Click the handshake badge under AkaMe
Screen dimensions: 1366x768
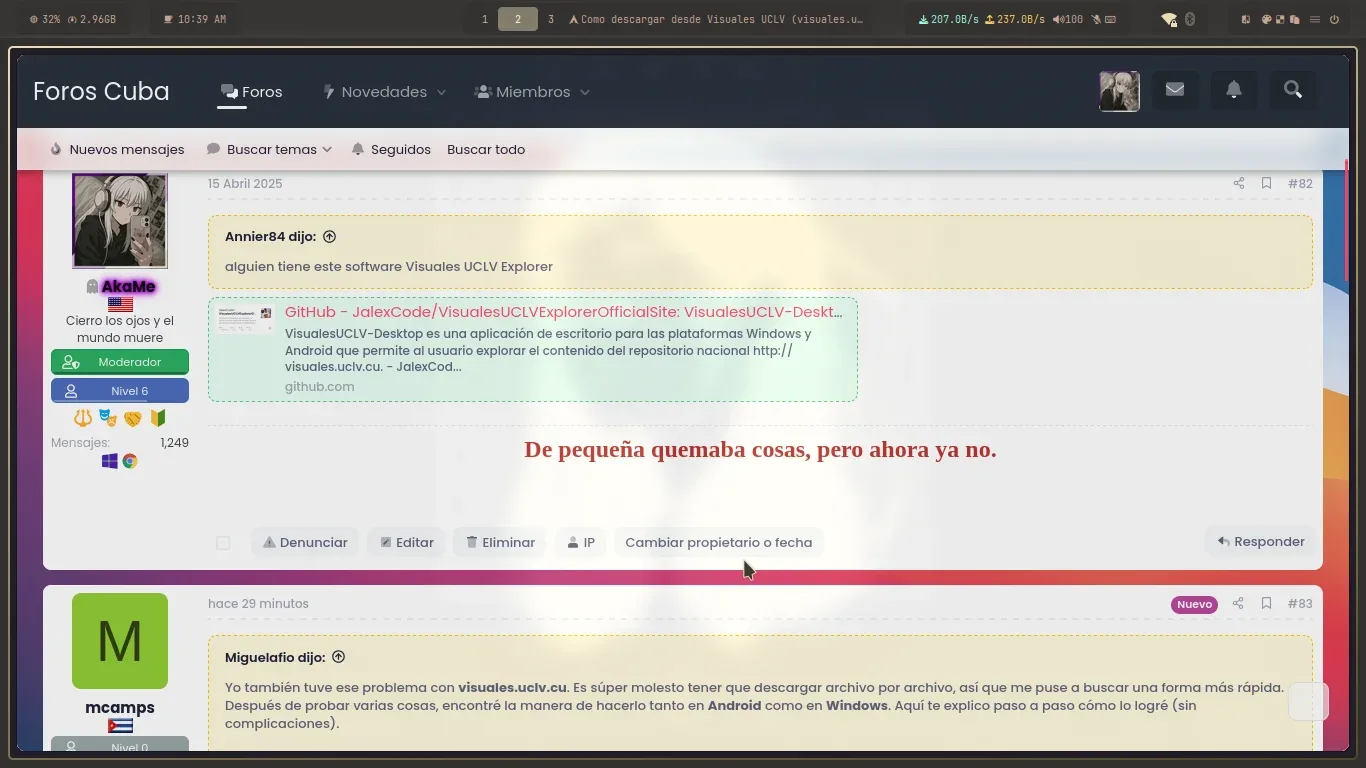click(x=132, y=418)
